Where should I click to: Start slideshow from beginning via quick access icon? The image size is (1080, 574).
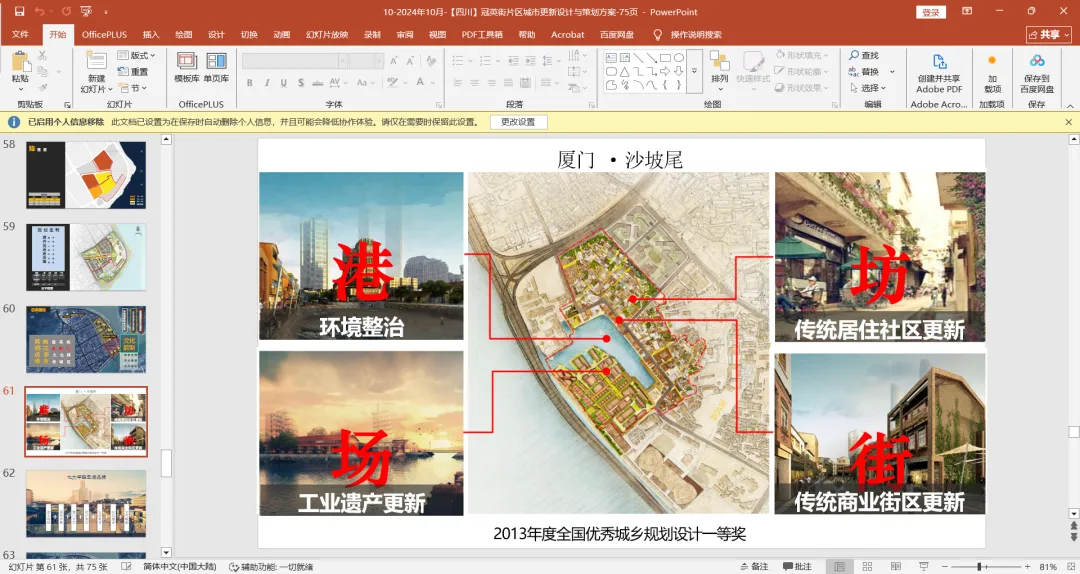pyautogui.click(x=86, y=12)
